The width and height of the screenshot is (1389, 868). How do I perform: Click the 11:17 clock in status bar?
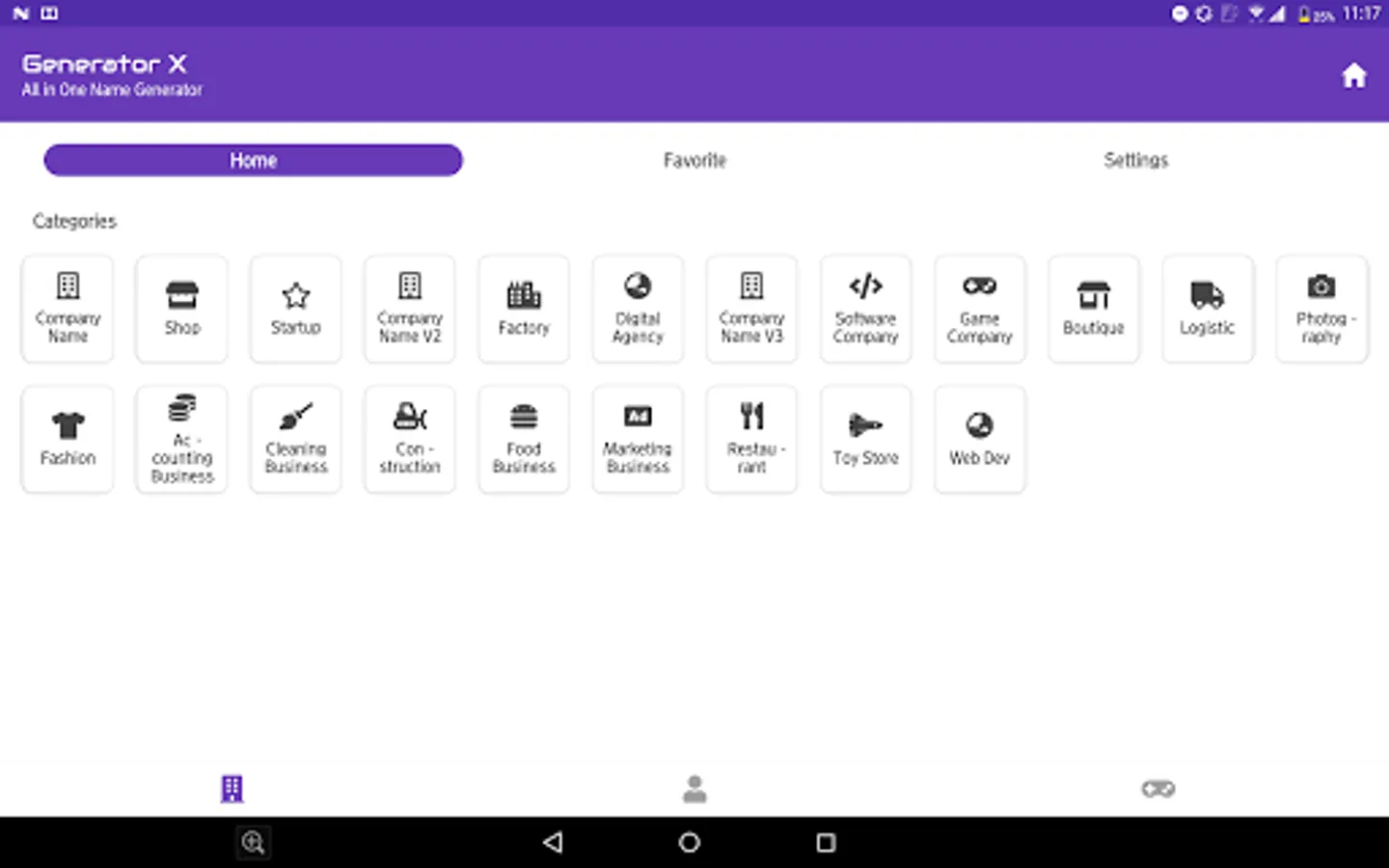coord(1361,14)
